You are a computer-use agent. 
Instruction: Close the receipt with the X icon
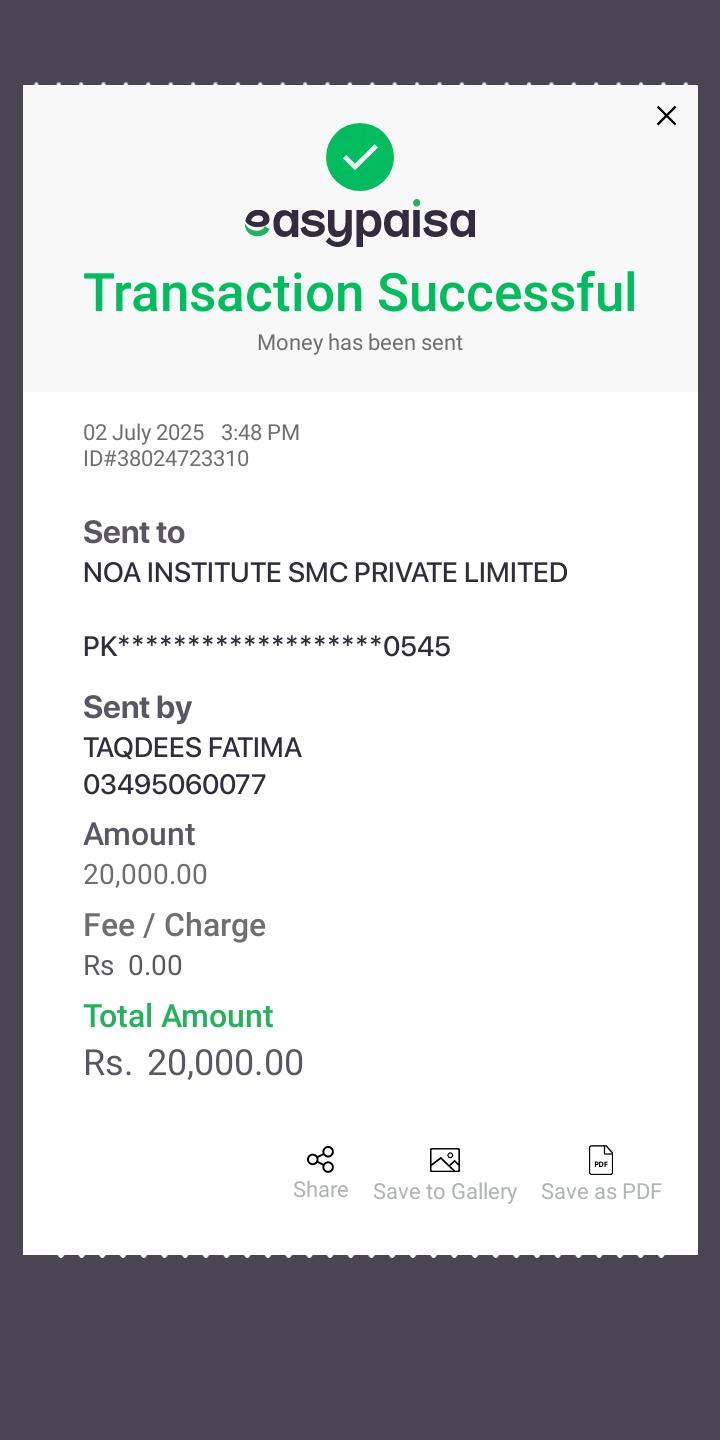tap(666, 116)
